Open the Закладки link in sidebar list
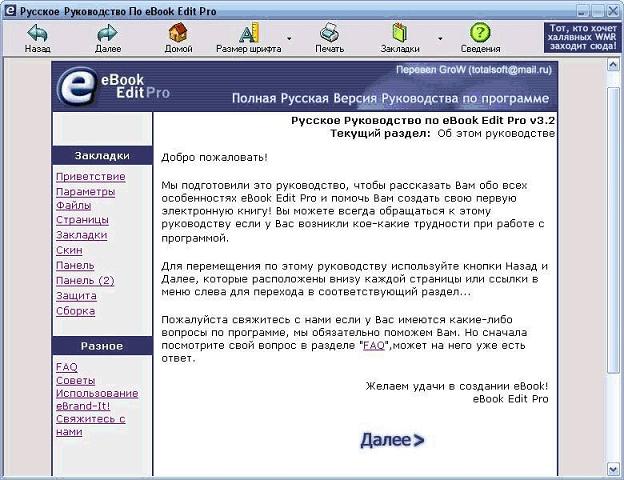The height and width of the screenshot is (480, 624). (x=82, y=235)
